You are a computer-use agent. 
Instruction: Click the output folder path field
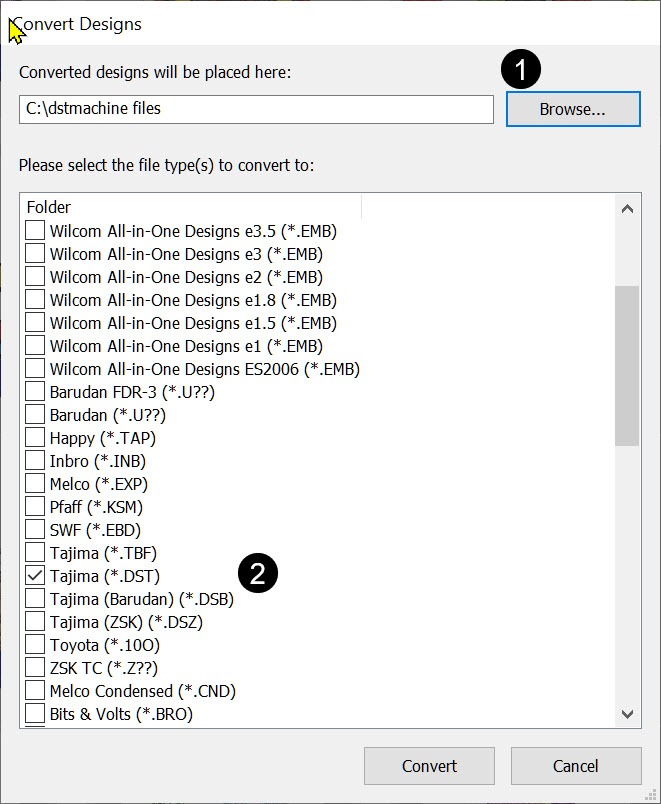click(256, 109)
